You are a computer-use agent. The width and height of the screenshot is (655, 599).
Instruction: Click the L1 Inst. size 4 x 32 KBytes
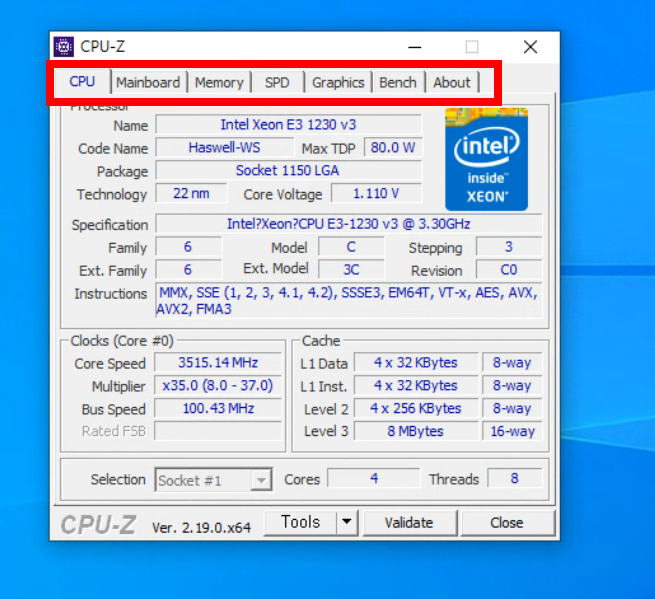point(416,385)
